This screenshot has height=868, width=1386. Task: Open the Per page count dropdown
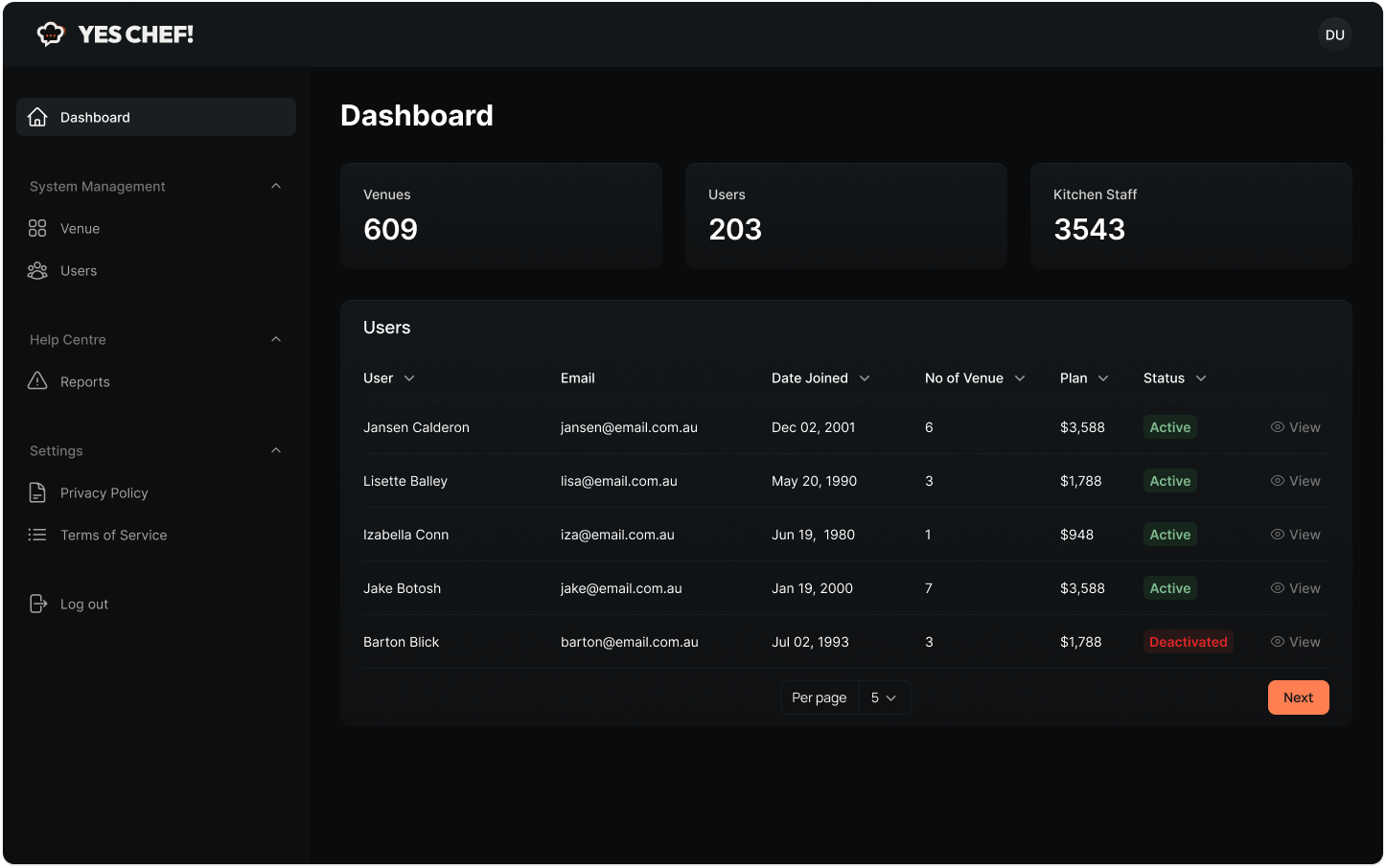[x=884, y=697]
